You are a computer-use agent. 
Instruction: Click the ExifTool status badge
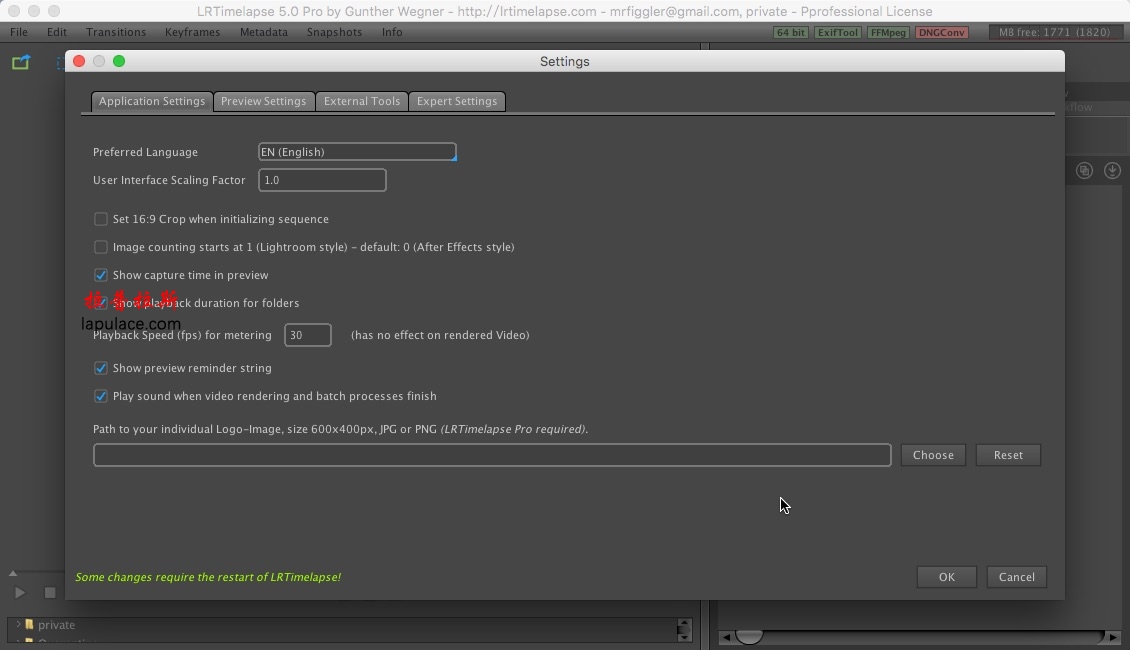837,32
